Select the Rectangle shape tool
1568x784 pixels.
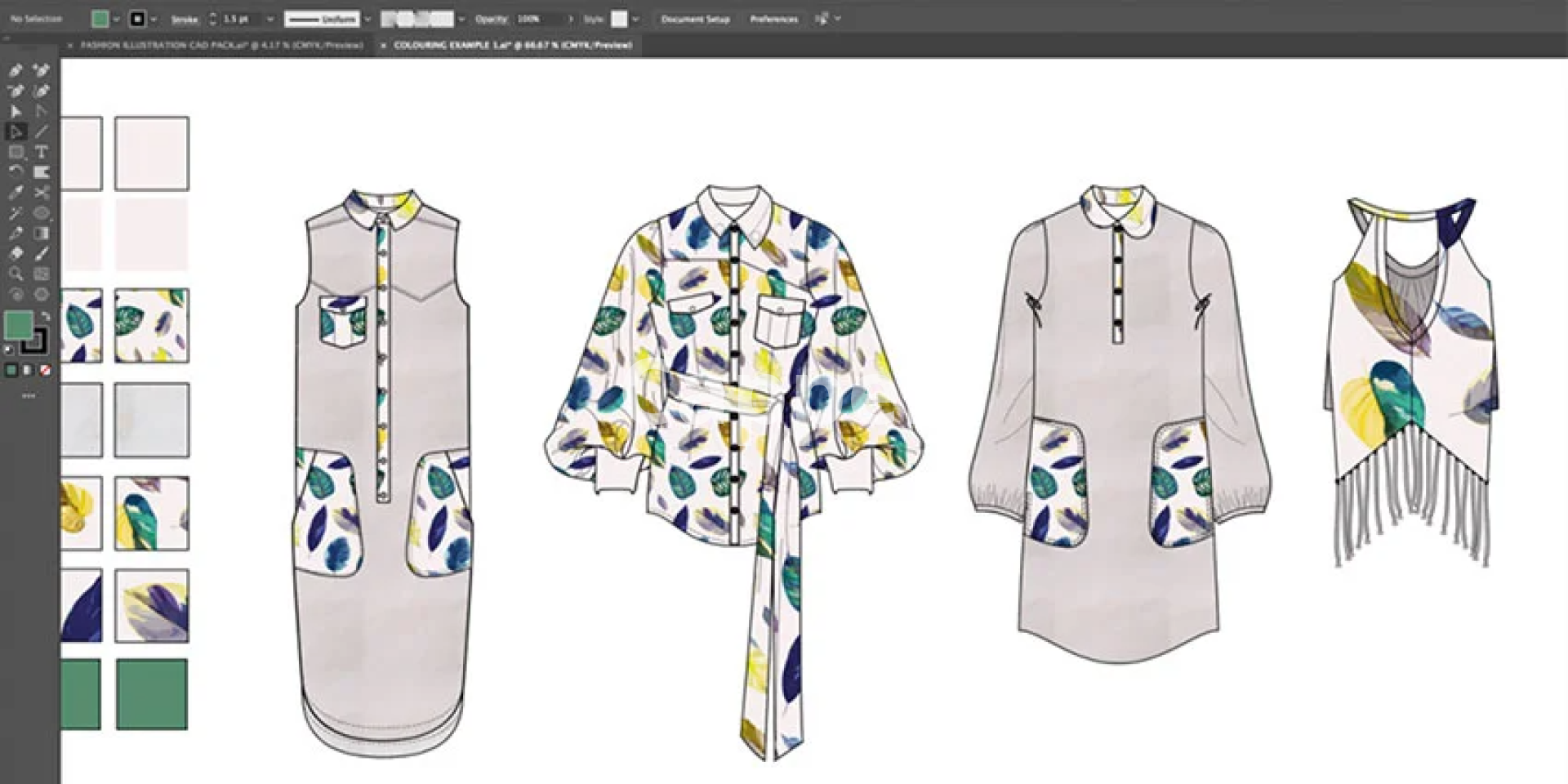point(16,152)
